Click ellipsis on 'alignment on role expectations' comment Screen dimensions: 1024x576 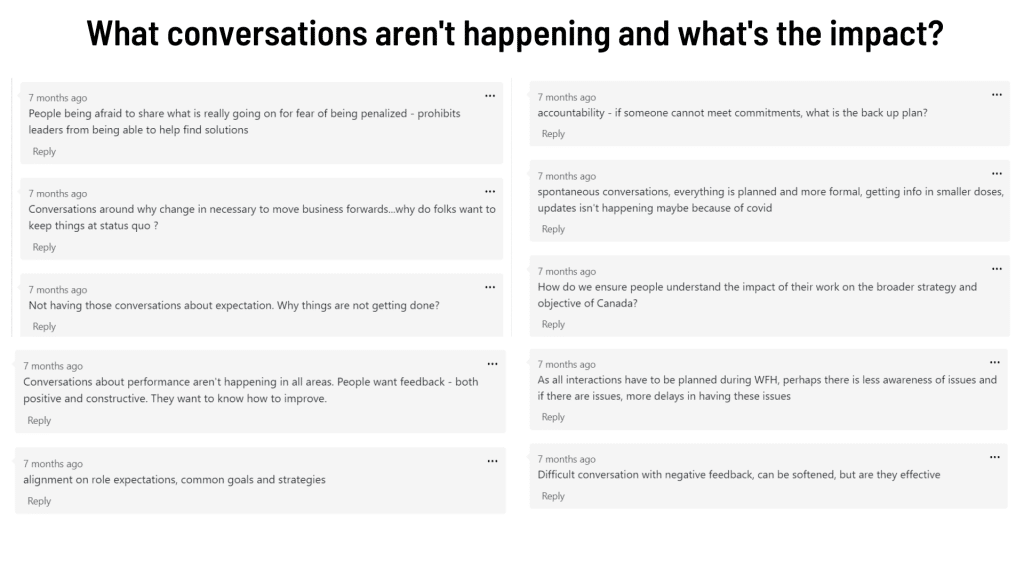(492, 461)
